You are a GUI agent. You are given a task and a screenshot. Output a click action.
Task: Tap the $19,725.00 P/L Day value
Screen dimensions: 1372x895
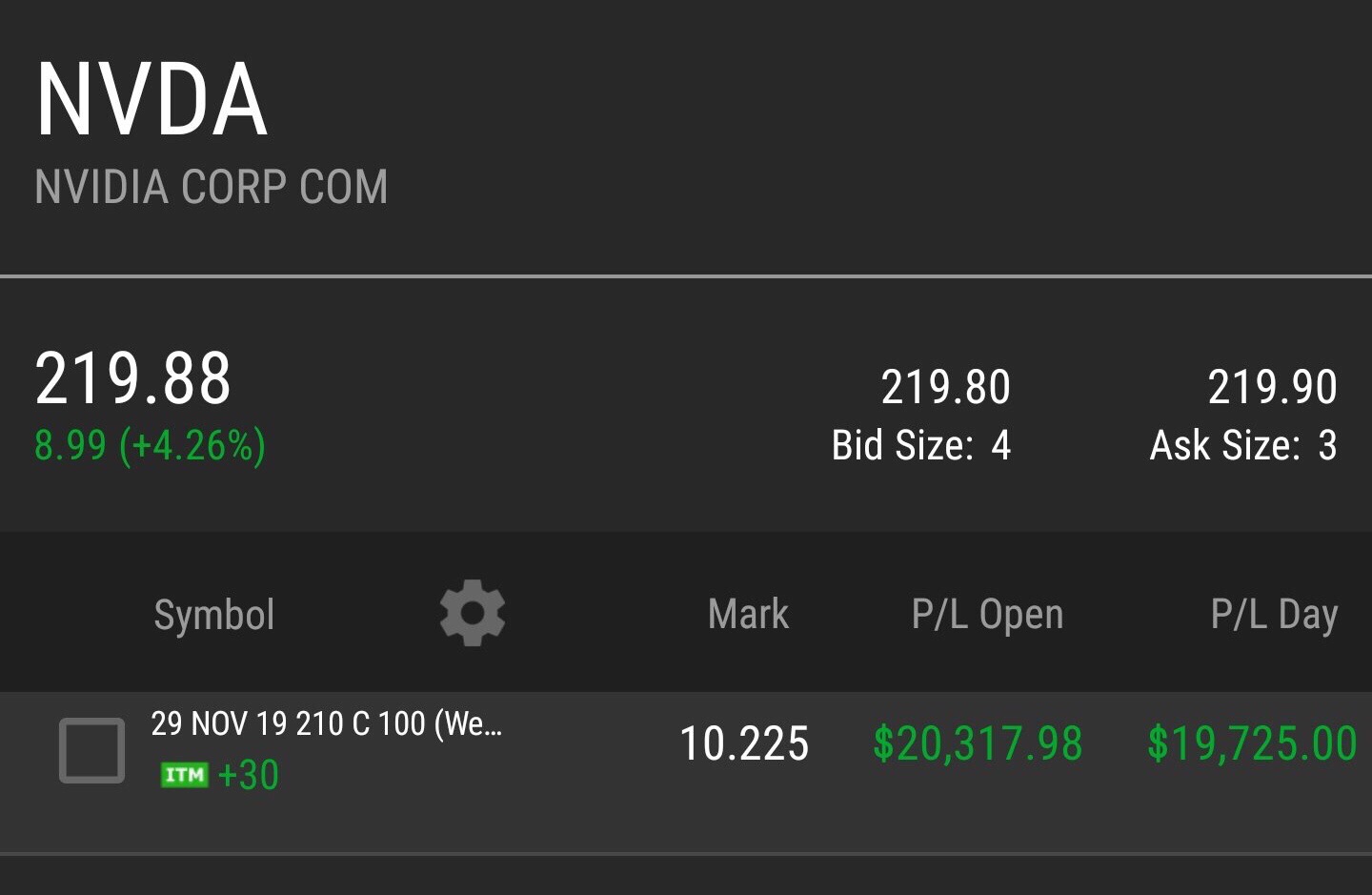(1252, 743)
